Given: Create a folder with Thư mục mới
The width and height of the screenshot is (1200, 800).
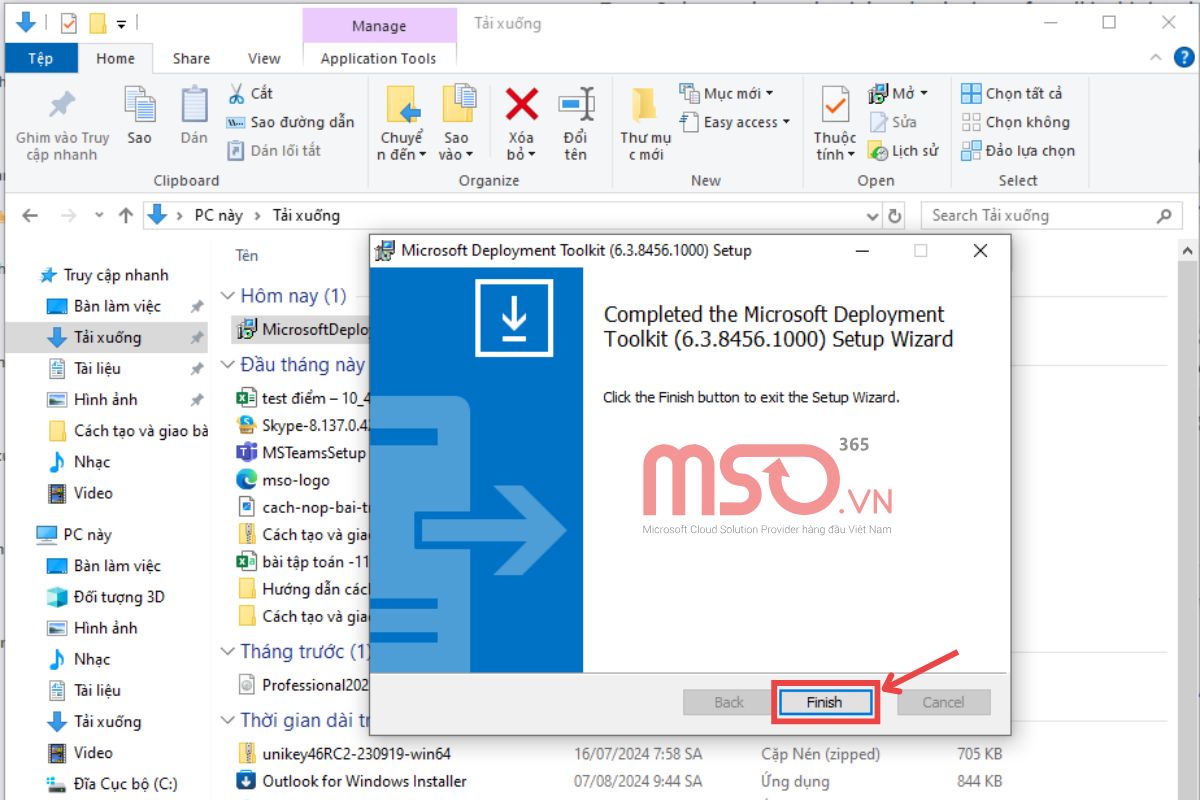Looking at the screenshot, I should click(x=645, y=123).
